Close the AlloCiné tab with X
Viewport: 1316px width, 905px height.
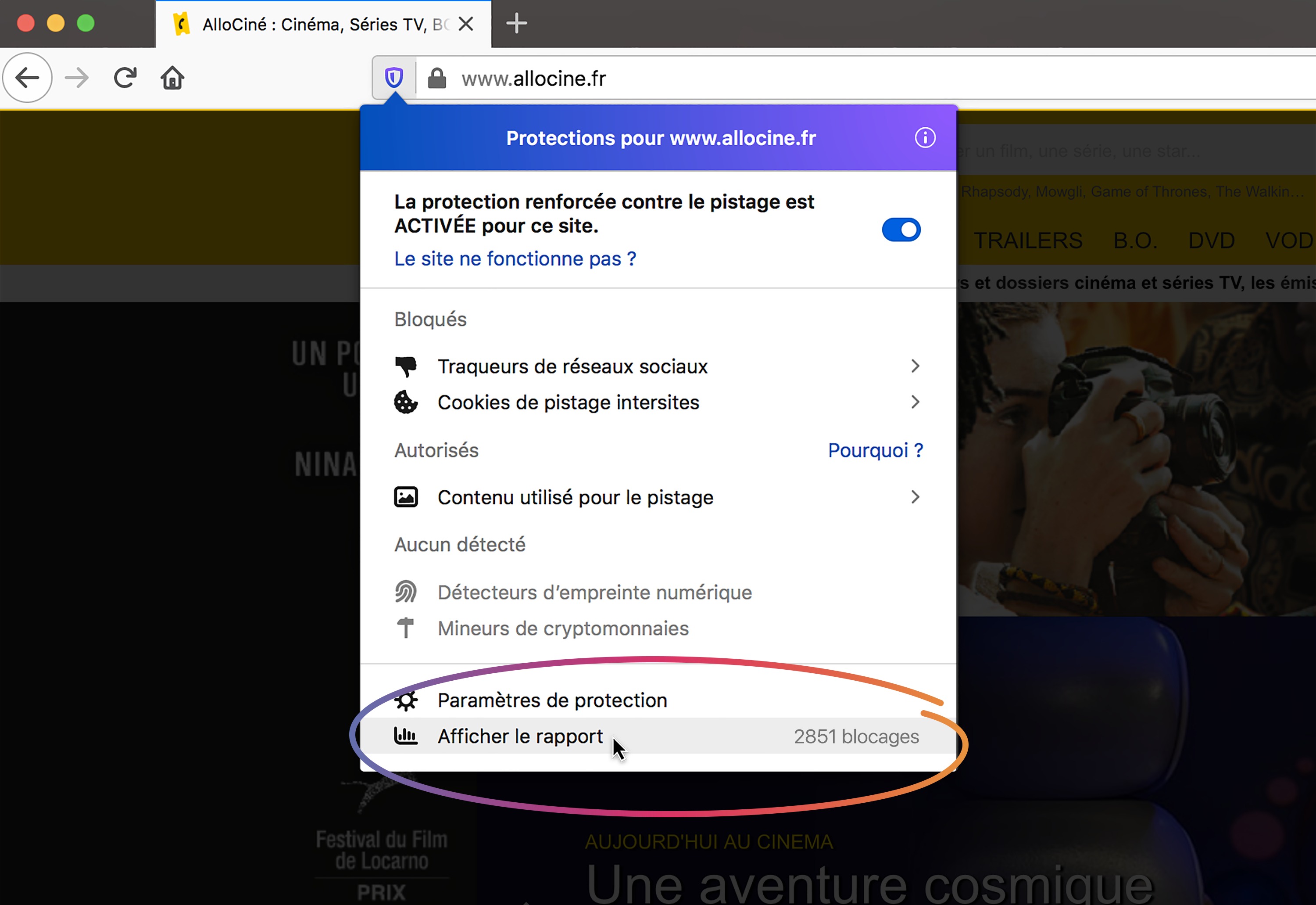click(x=466, y=24)
